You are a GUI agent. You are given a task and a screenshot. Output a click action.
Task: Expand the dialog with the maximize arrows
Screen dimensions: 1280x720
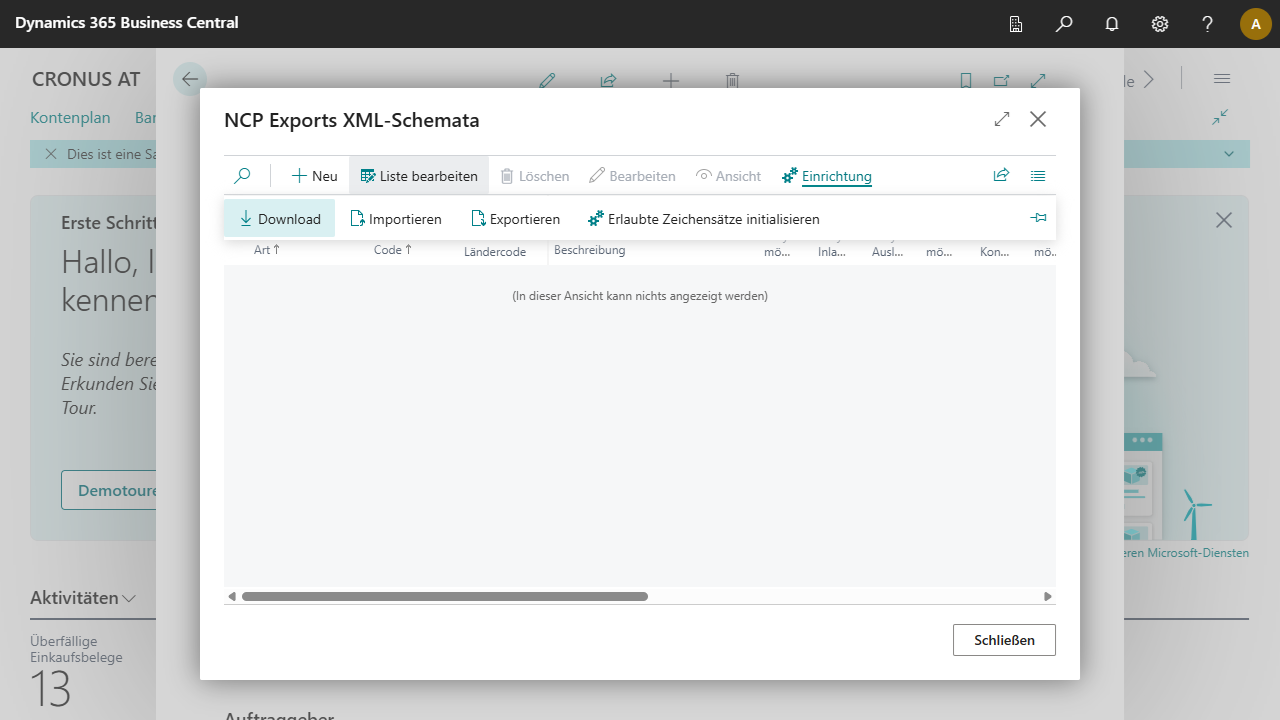pyautogui.click(x=1002, y=120)
